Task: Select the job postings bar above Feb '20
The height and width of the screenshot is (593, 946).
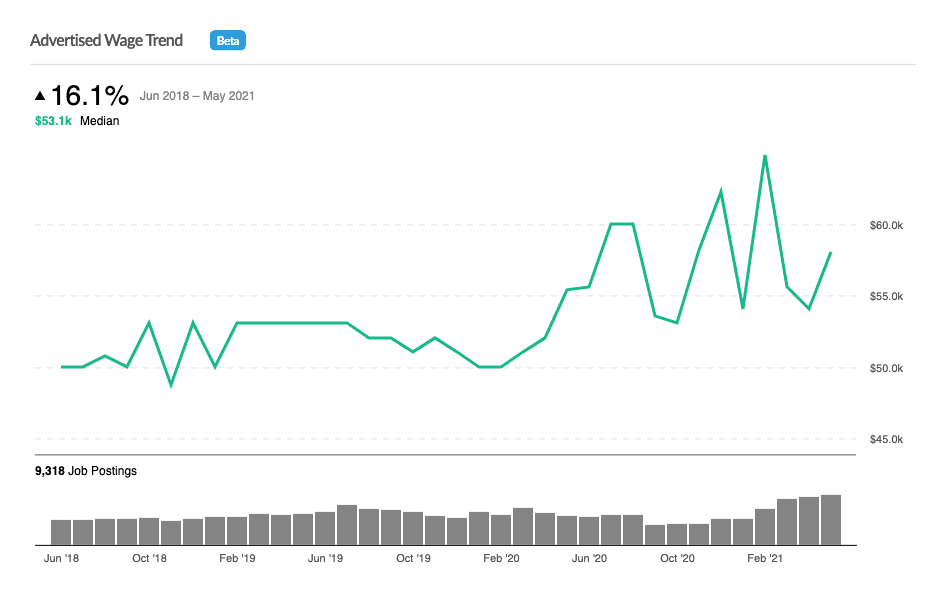Action: tap(501, 530)
